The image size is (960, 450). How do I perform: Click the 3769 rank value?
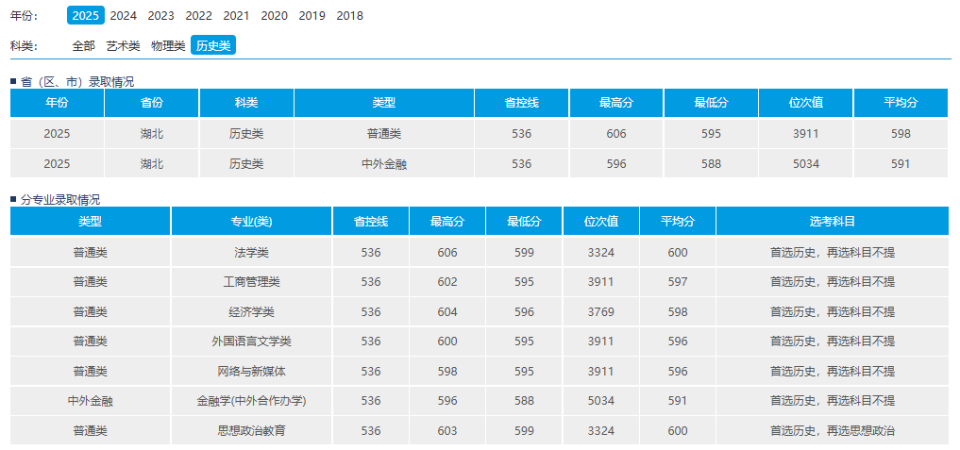601,312
